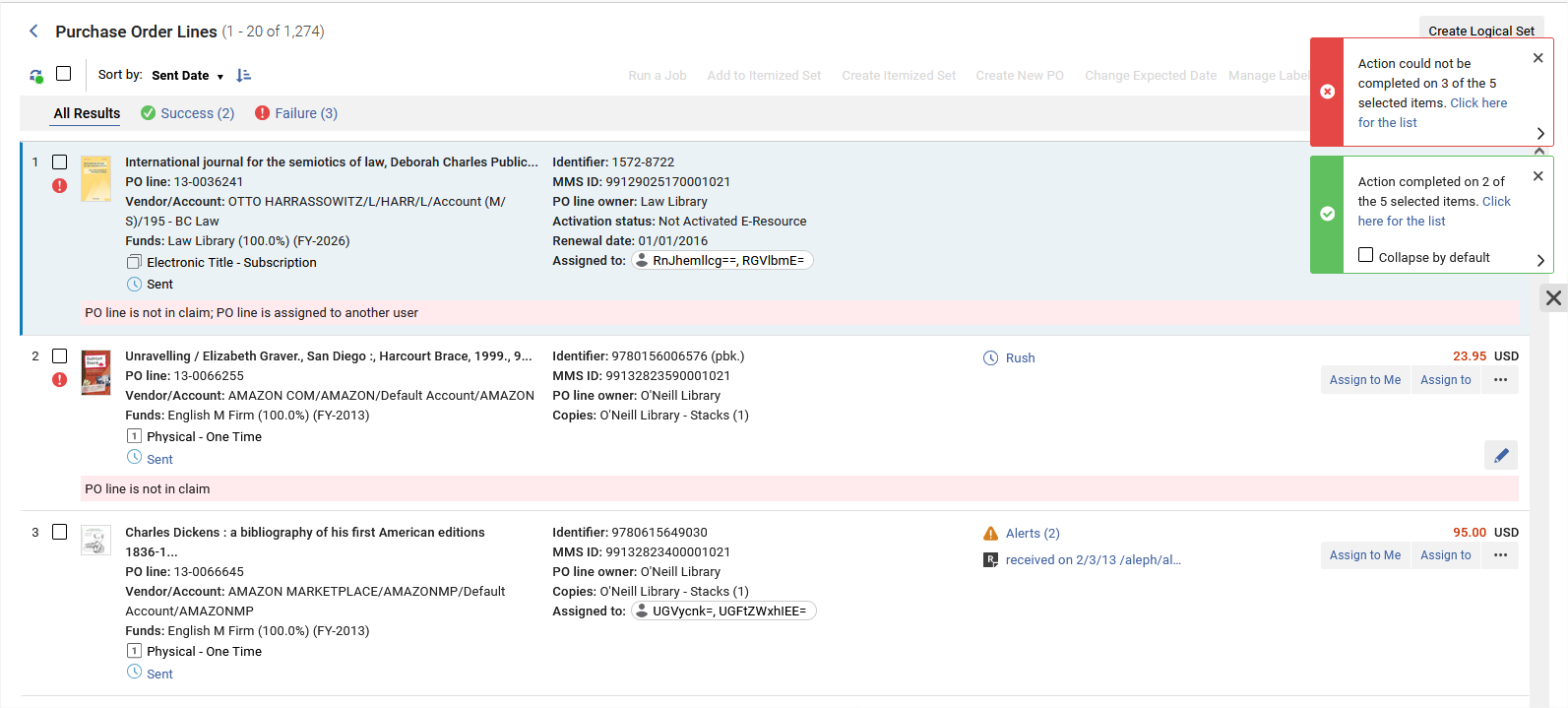1568x708 pixels.
Task: Click Assign to Me for Unravelling
Action: pyautogui.click(x=1364, y=380)
